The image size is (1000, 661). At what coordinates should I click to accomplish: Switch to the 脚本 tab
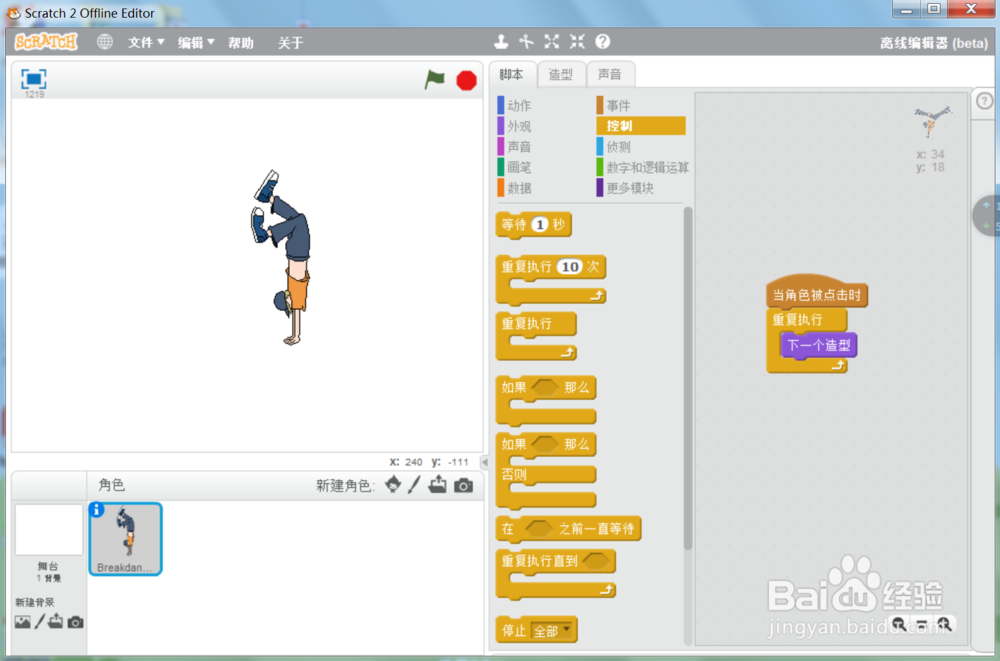511,74
